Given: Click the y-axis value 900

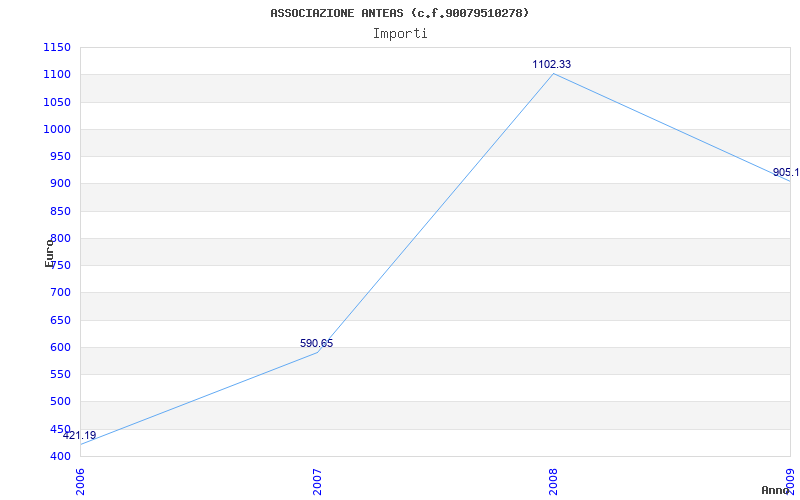Looking at the screenshot, I should pyautogui.click(x=60, y=184).
